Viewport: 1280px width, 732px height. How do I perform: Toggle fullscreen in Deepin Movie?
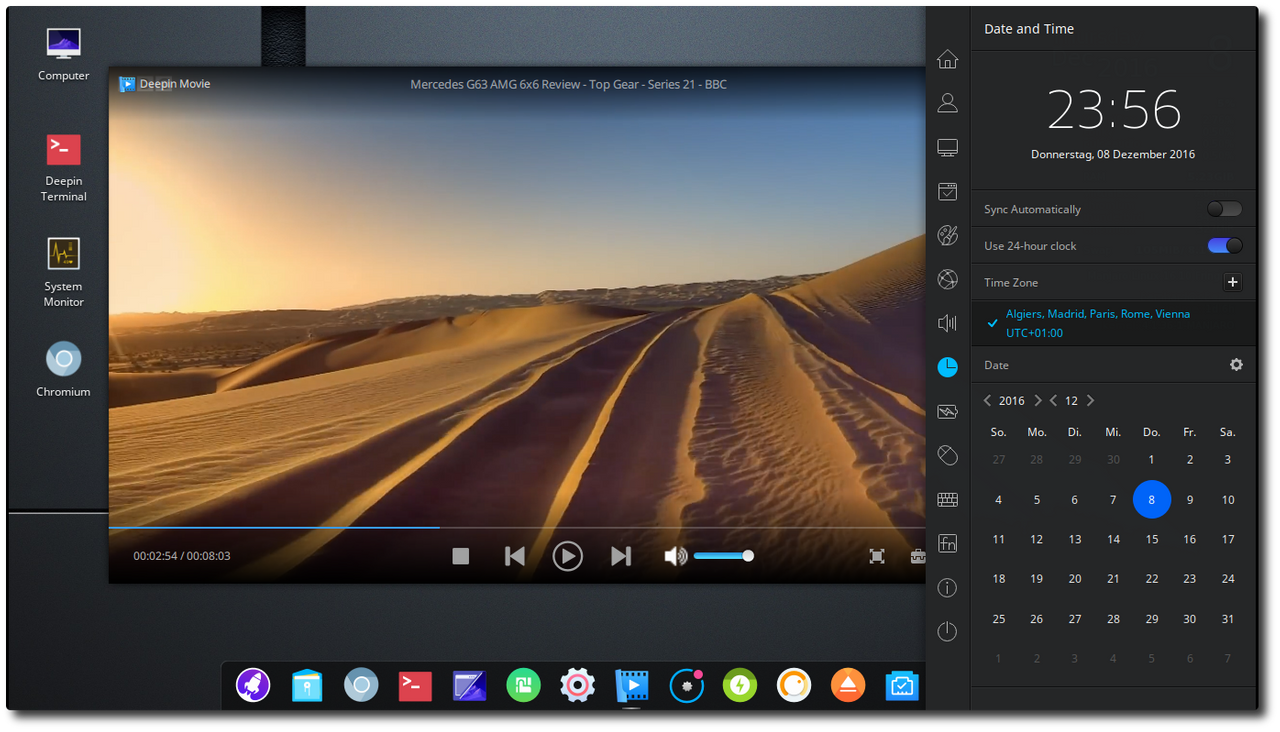tap(877, 555)
